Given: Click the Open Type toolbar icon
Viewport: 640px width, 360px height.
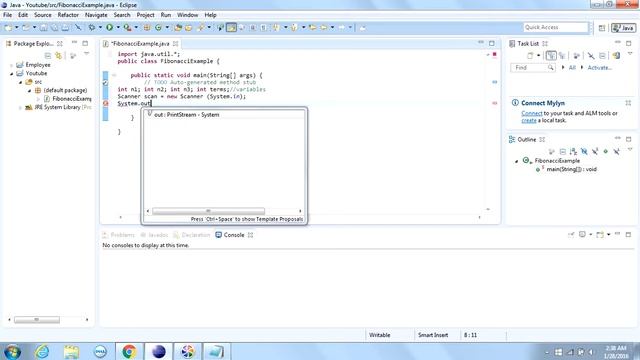Looking at the screenshot, I should 178,27.
